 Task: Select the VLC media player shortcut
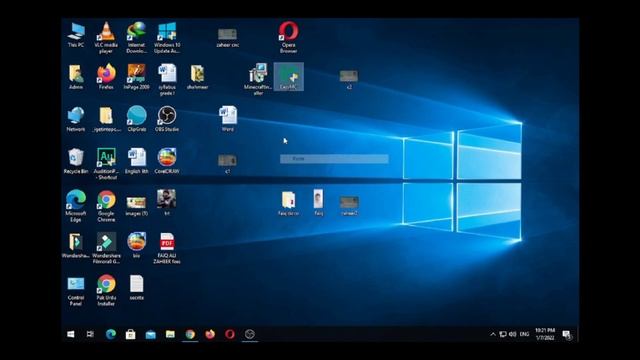pos(106,38)
